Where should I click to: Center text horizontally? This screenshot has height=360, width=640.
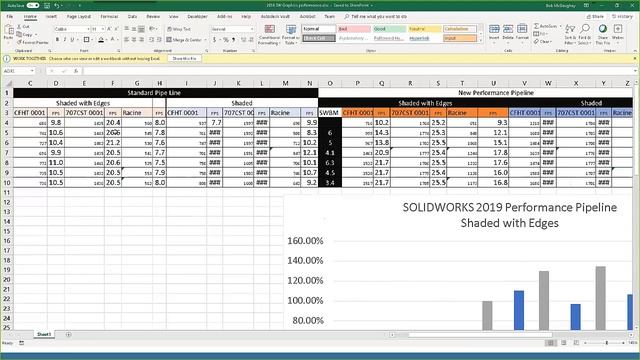click(x=134, y=40)
